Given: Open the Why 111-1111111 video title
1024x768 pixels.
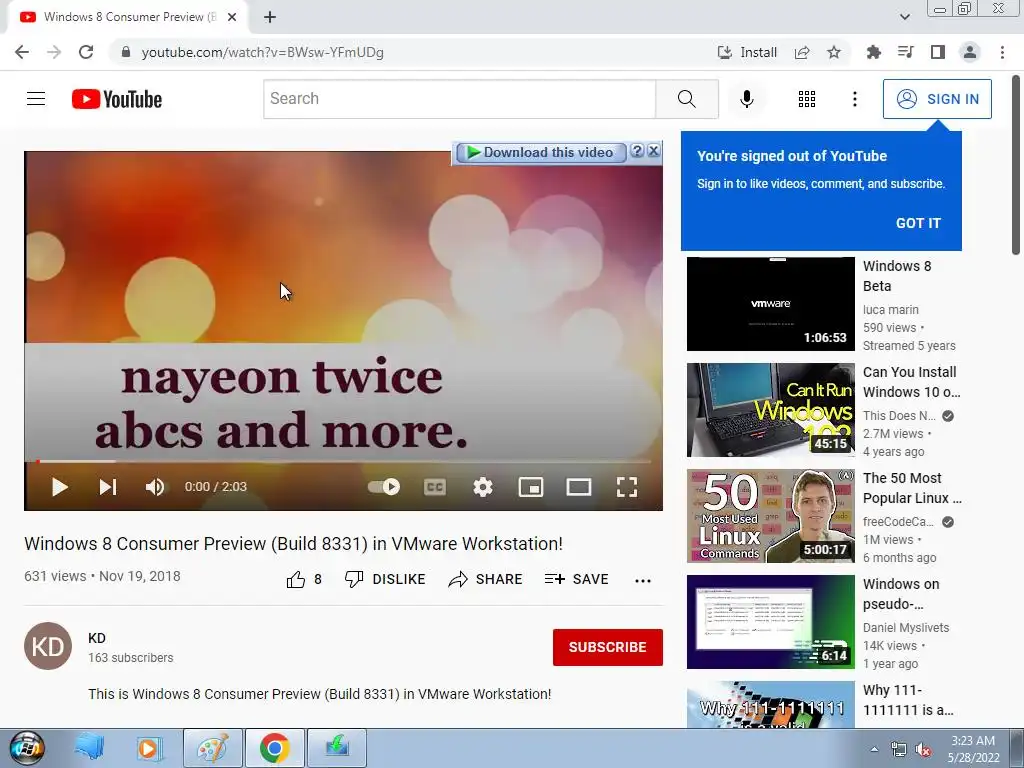Looking at the screenshot, I should coord(908,700).
